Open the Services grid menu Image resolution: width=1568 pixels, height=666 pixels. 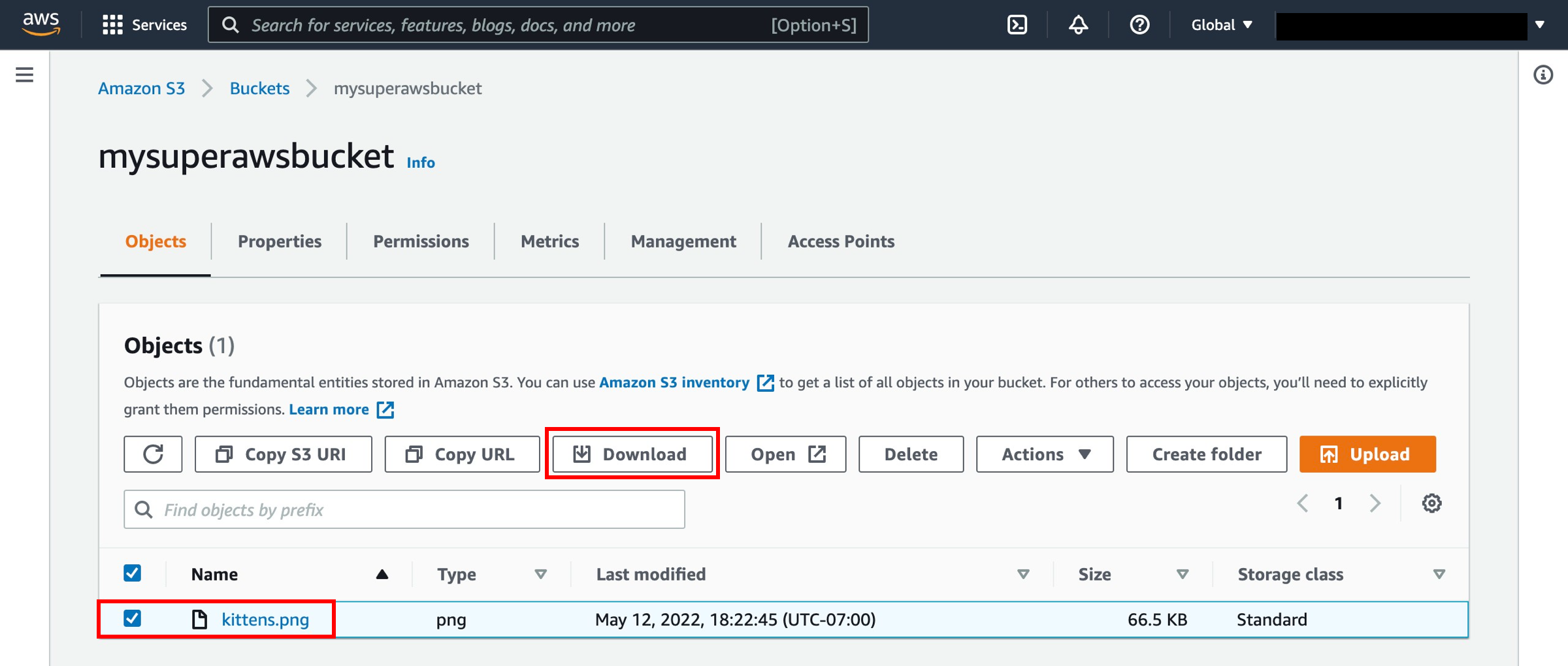(x=144, y=25)
